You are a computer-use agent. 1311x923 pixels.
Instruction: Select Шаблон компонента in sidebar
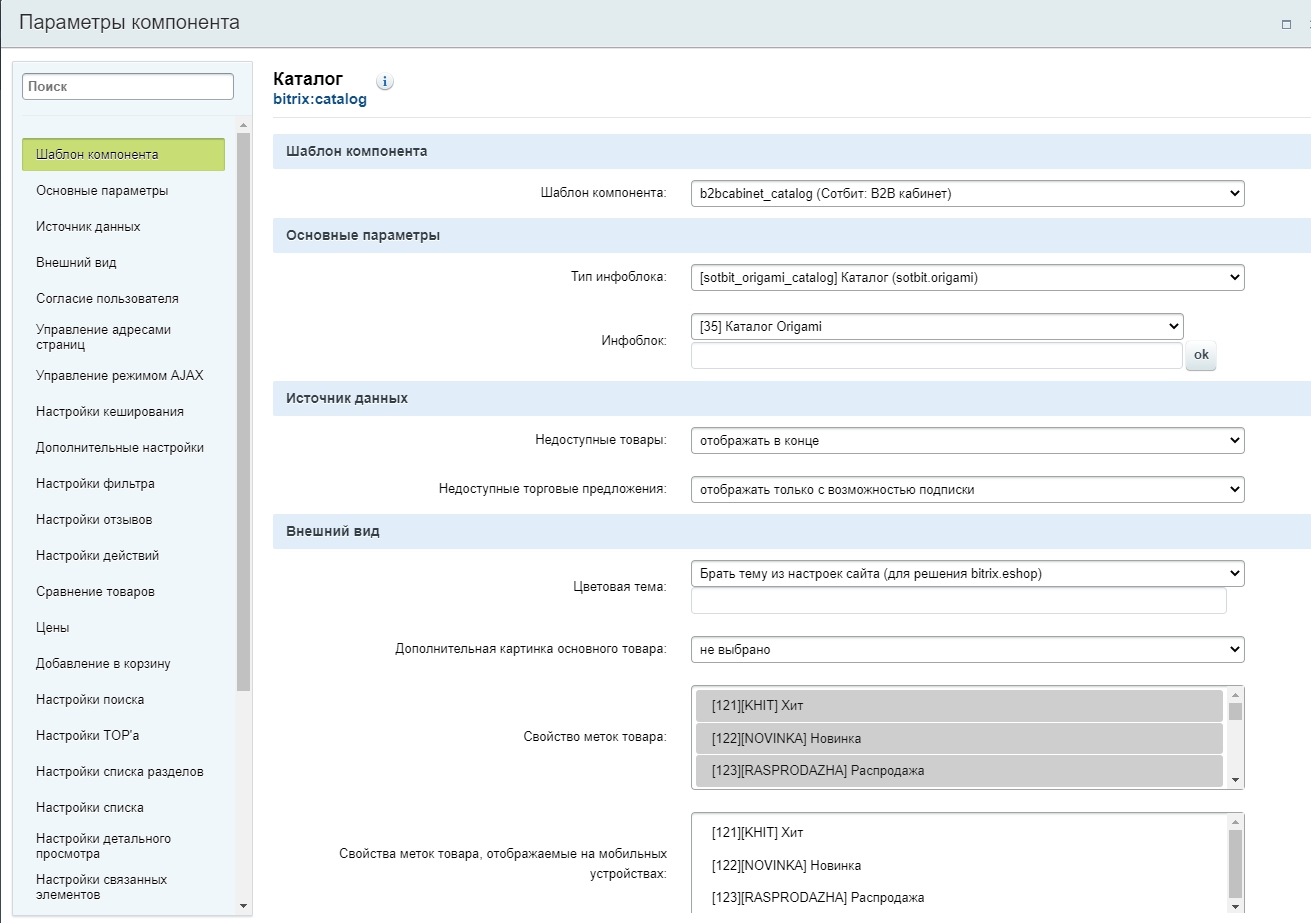[123, 155]
